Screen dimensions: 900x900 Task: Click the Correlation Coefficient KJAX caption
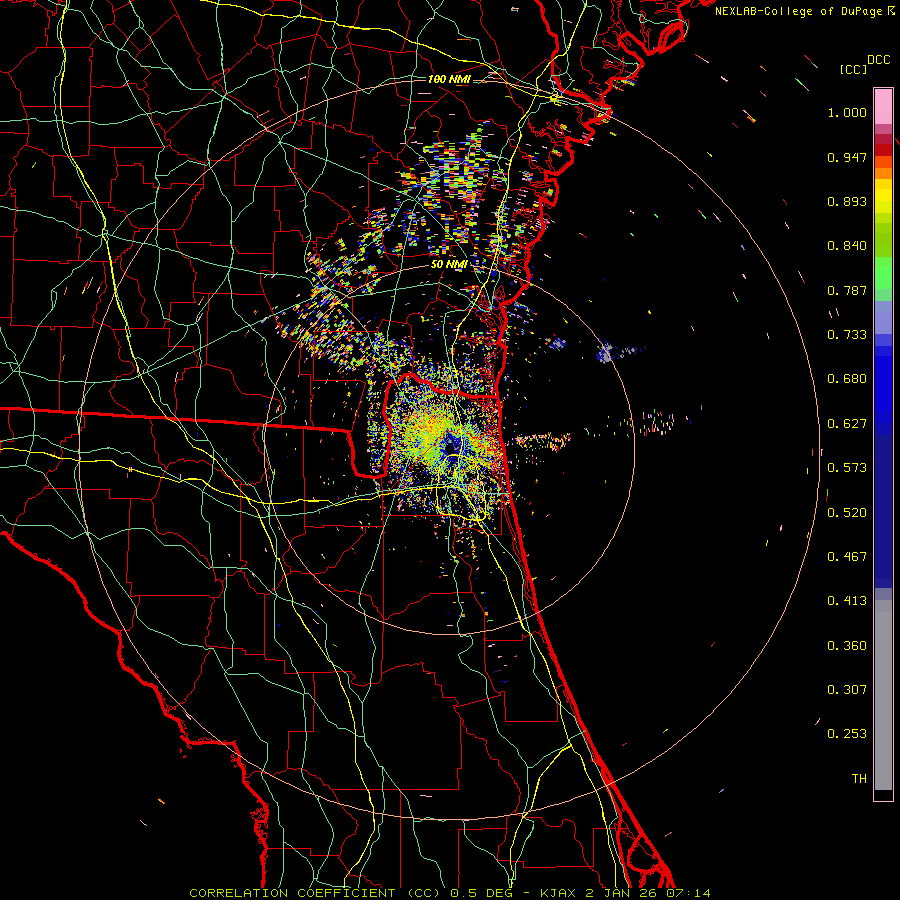pos(450,893)
